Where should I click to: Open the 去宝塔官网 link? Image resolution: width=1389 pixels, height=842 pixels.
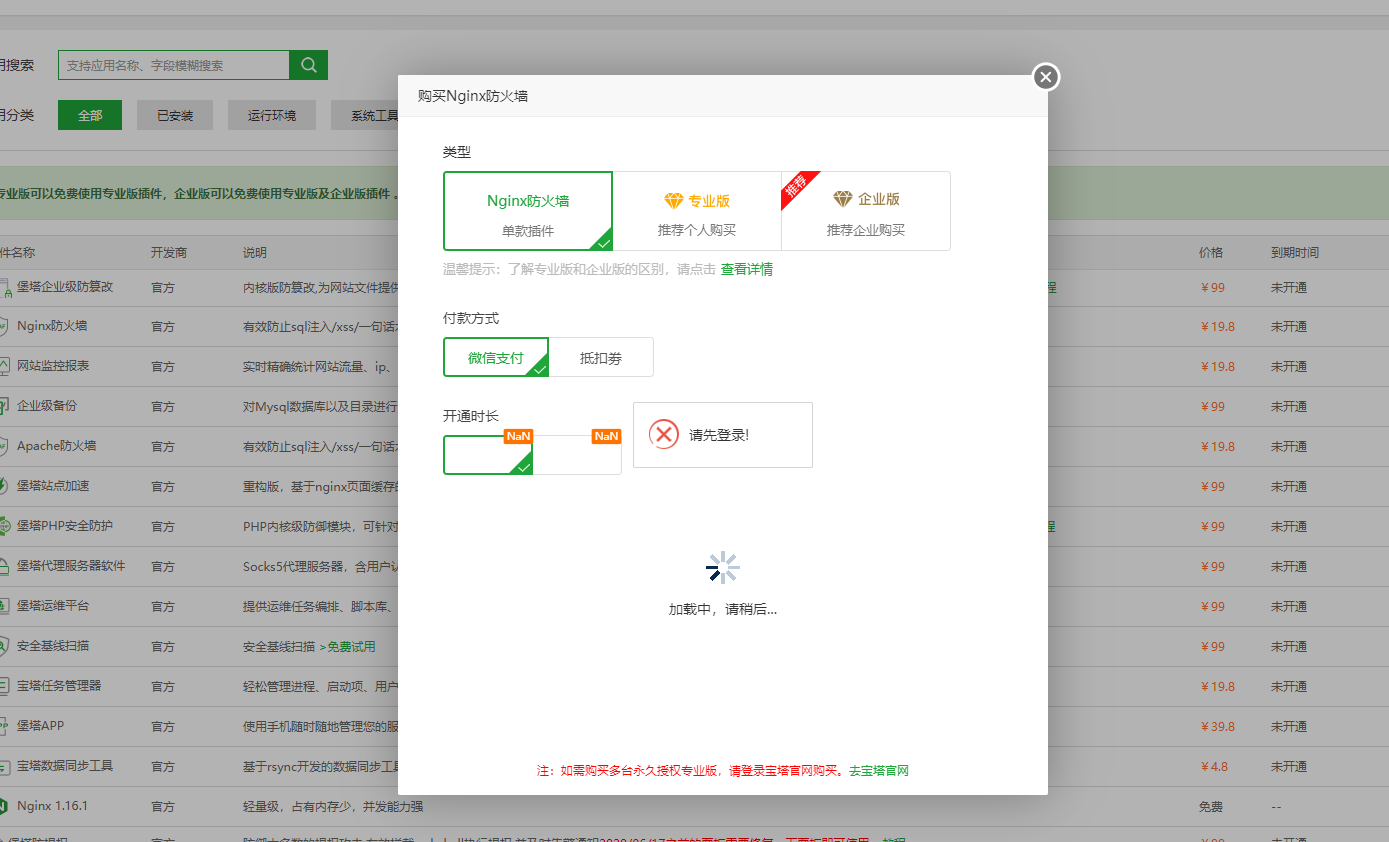879,771
